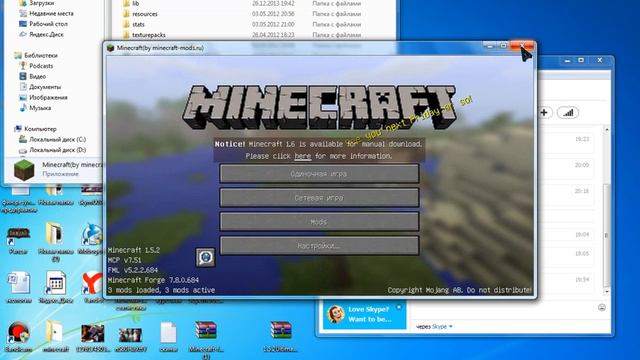The width and height of the screenshot is (640, 360).
Task: Close the Love Skype promo banner
Action: pyautogui.click(x=399, y=307)
